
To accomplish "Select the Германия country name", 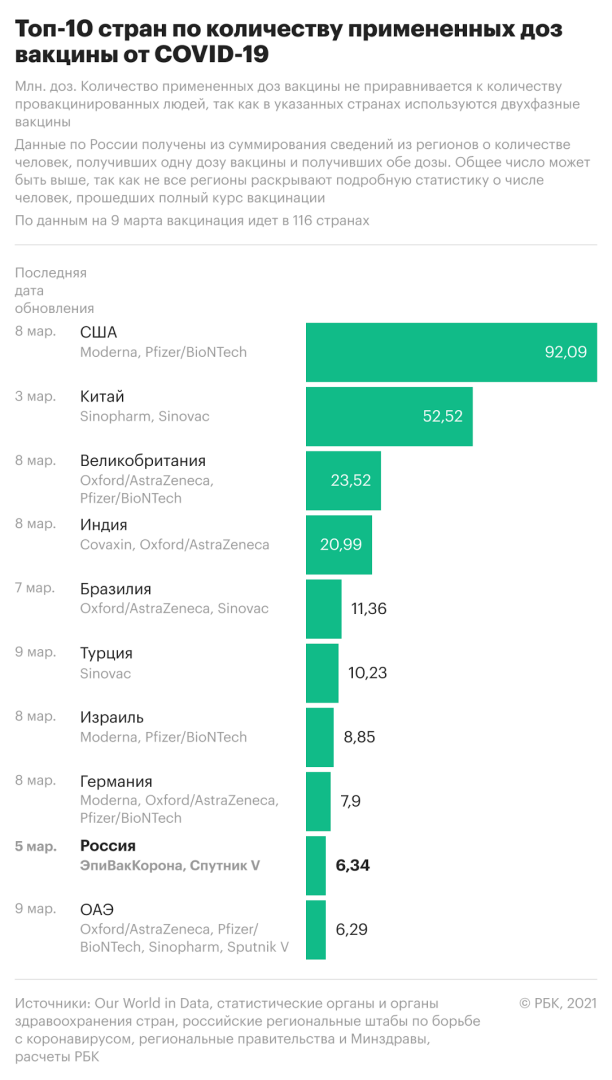I will coord(116,781).
